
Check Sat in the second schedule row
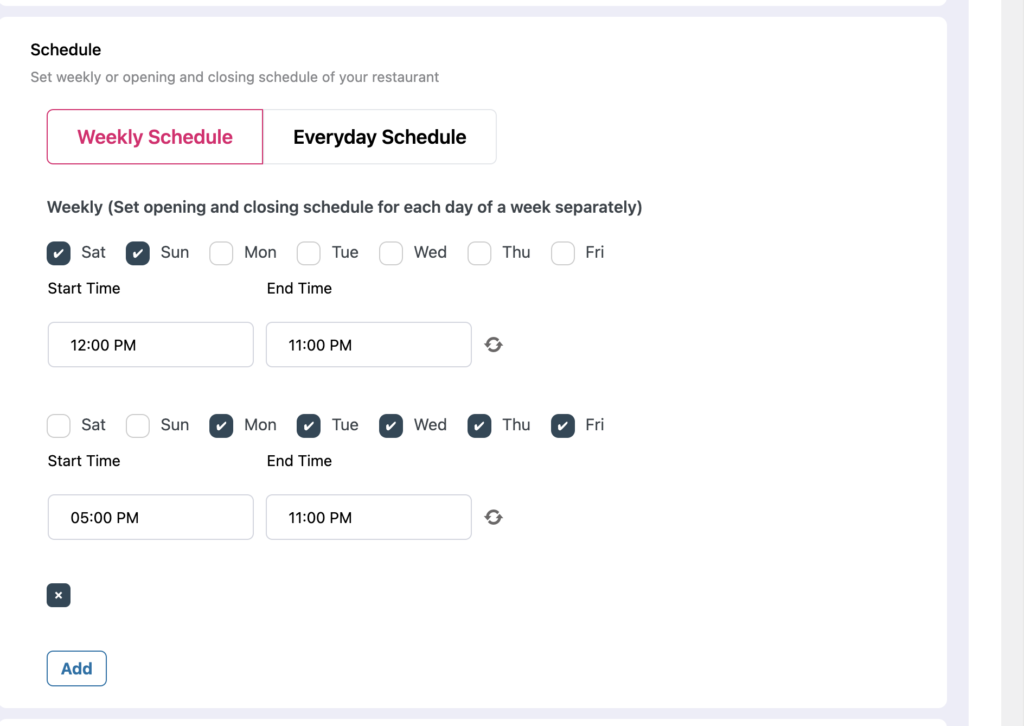59,426
